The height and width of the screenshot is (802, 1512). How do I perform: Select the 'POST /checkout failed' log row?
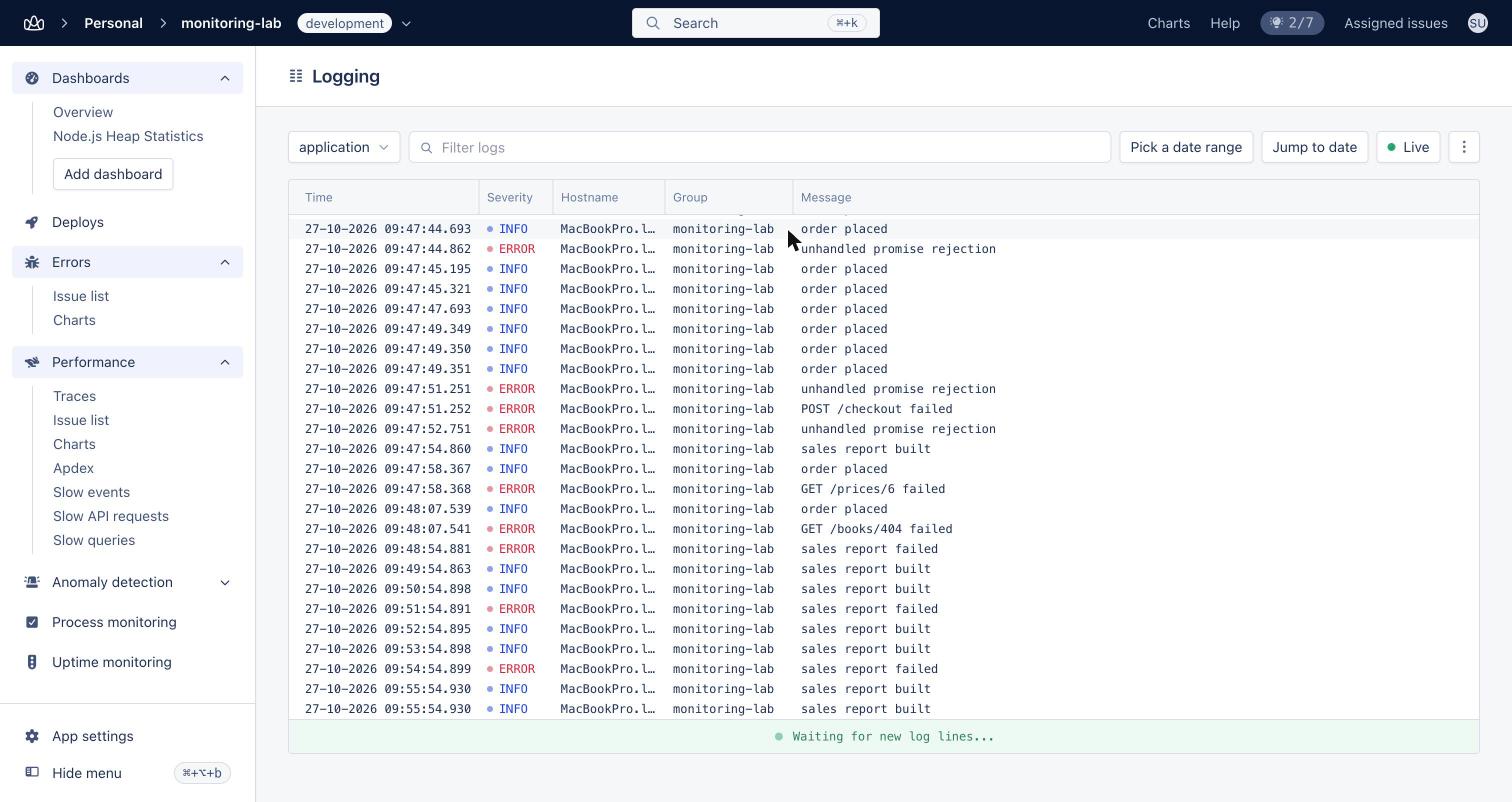[883, 409]
